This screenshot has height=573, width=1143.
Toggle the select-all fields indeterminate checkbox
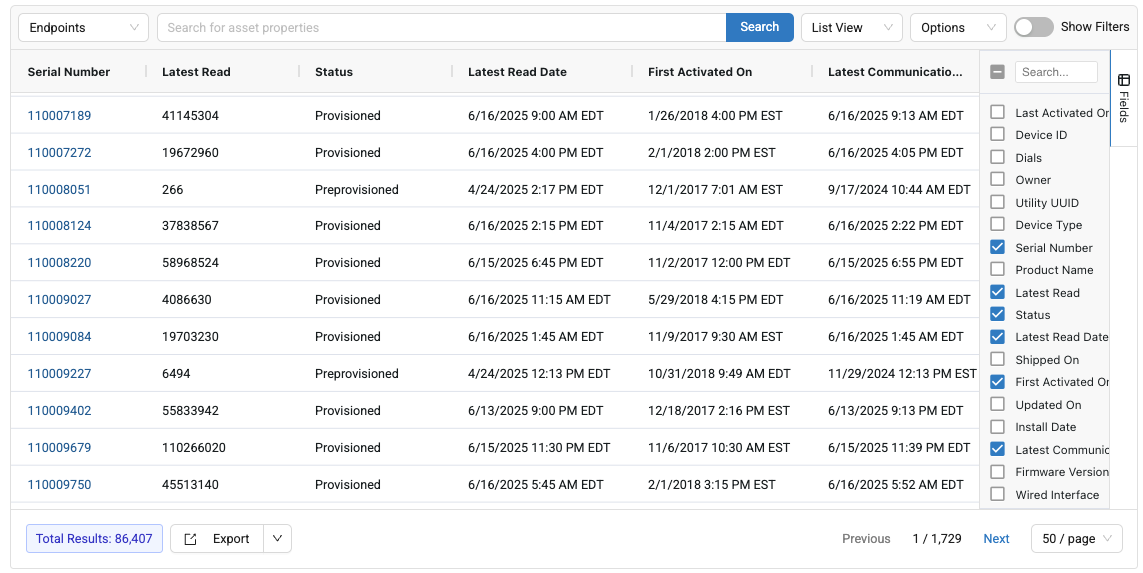tap(997, 72)
